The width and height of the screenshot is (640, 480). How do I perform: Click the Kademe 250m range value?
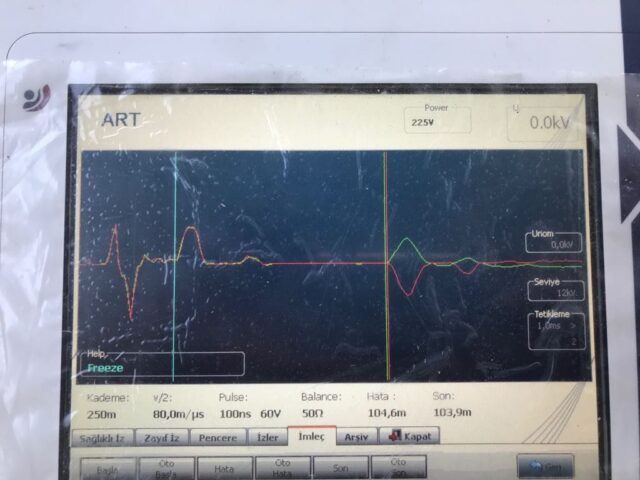point(101,412)
